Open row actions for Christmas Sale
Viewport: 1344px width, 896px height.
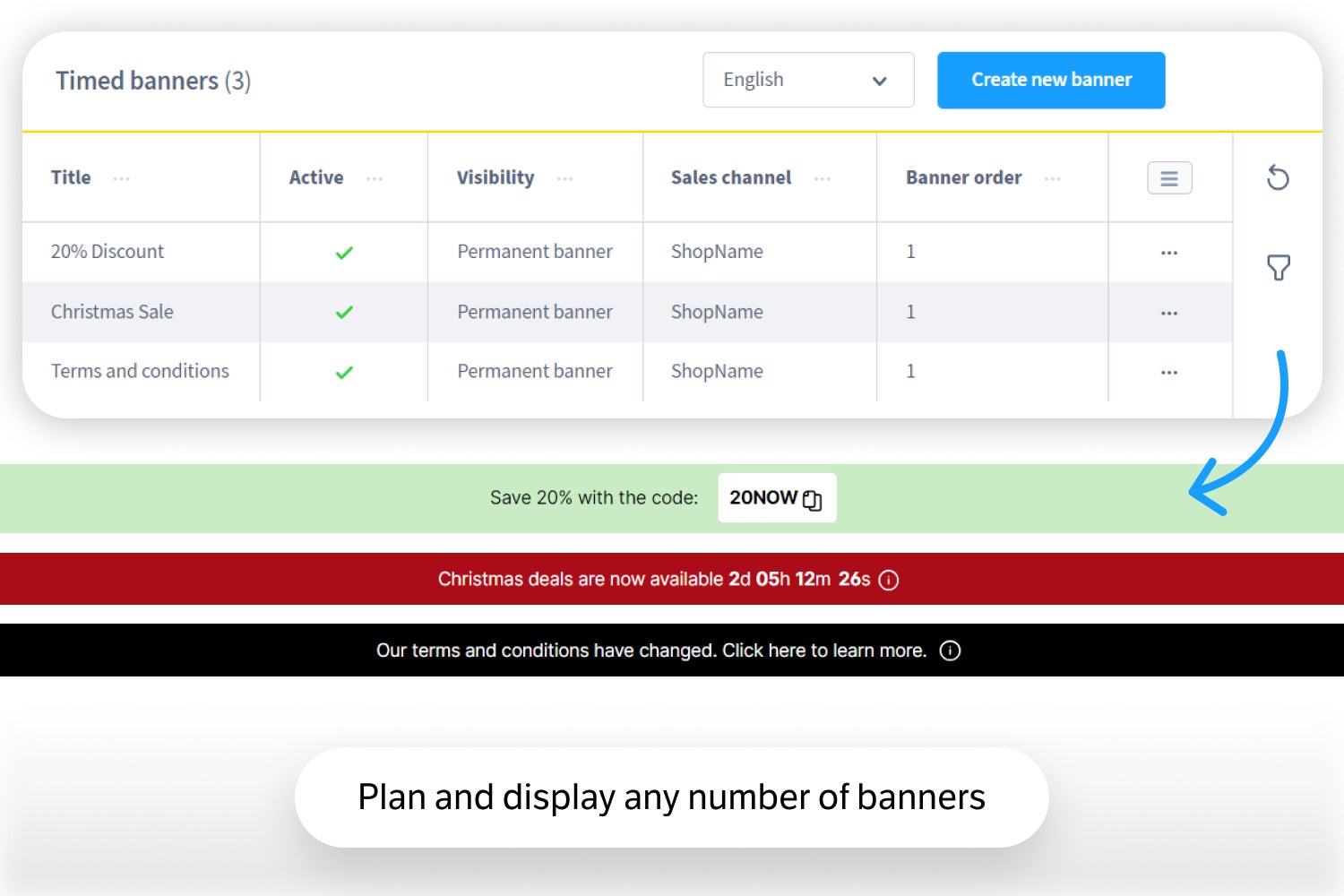pyautogui.click(x=1169, y=313)
